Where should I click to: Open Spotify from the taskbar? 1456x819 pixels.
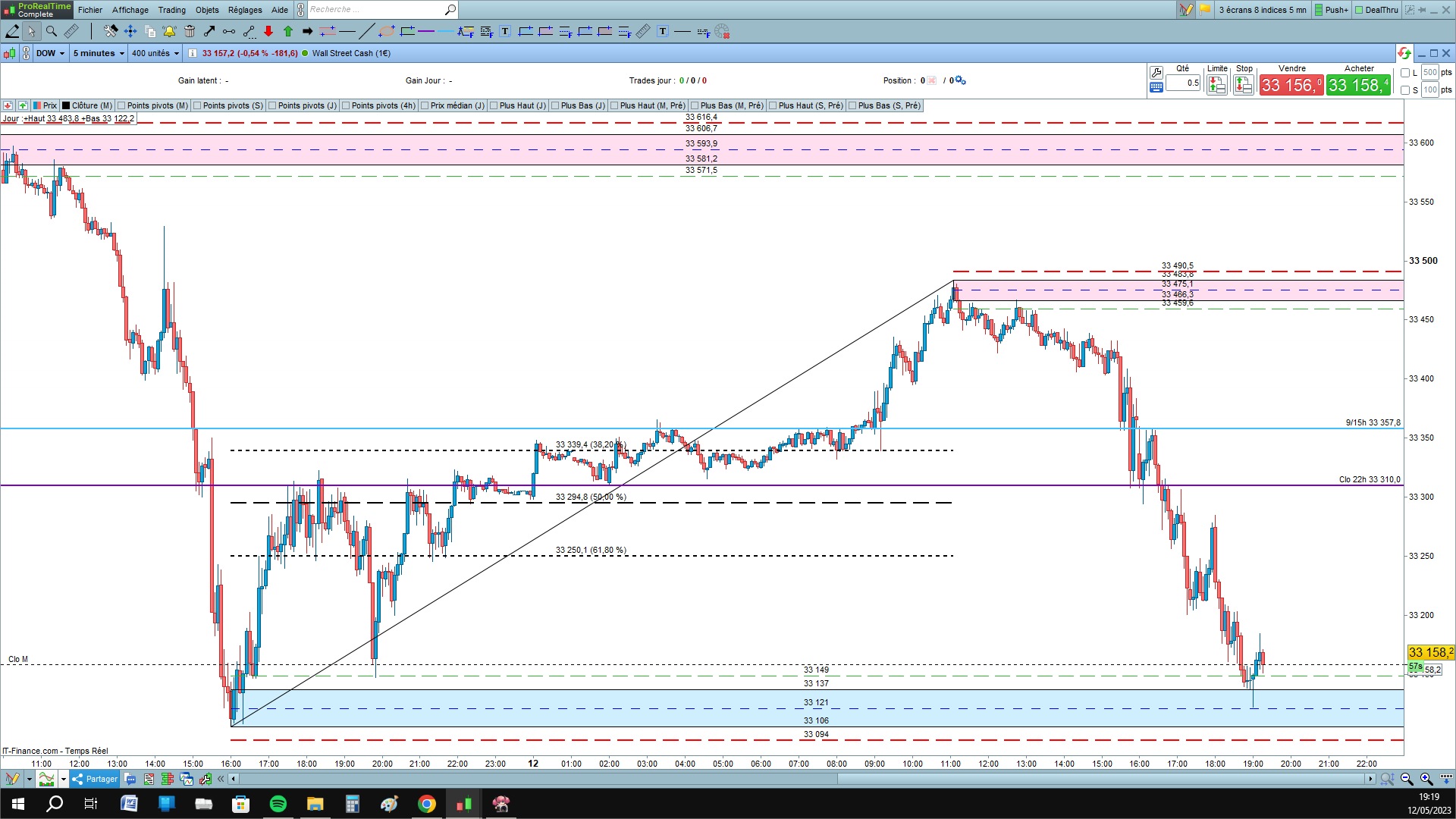(278, 804)
